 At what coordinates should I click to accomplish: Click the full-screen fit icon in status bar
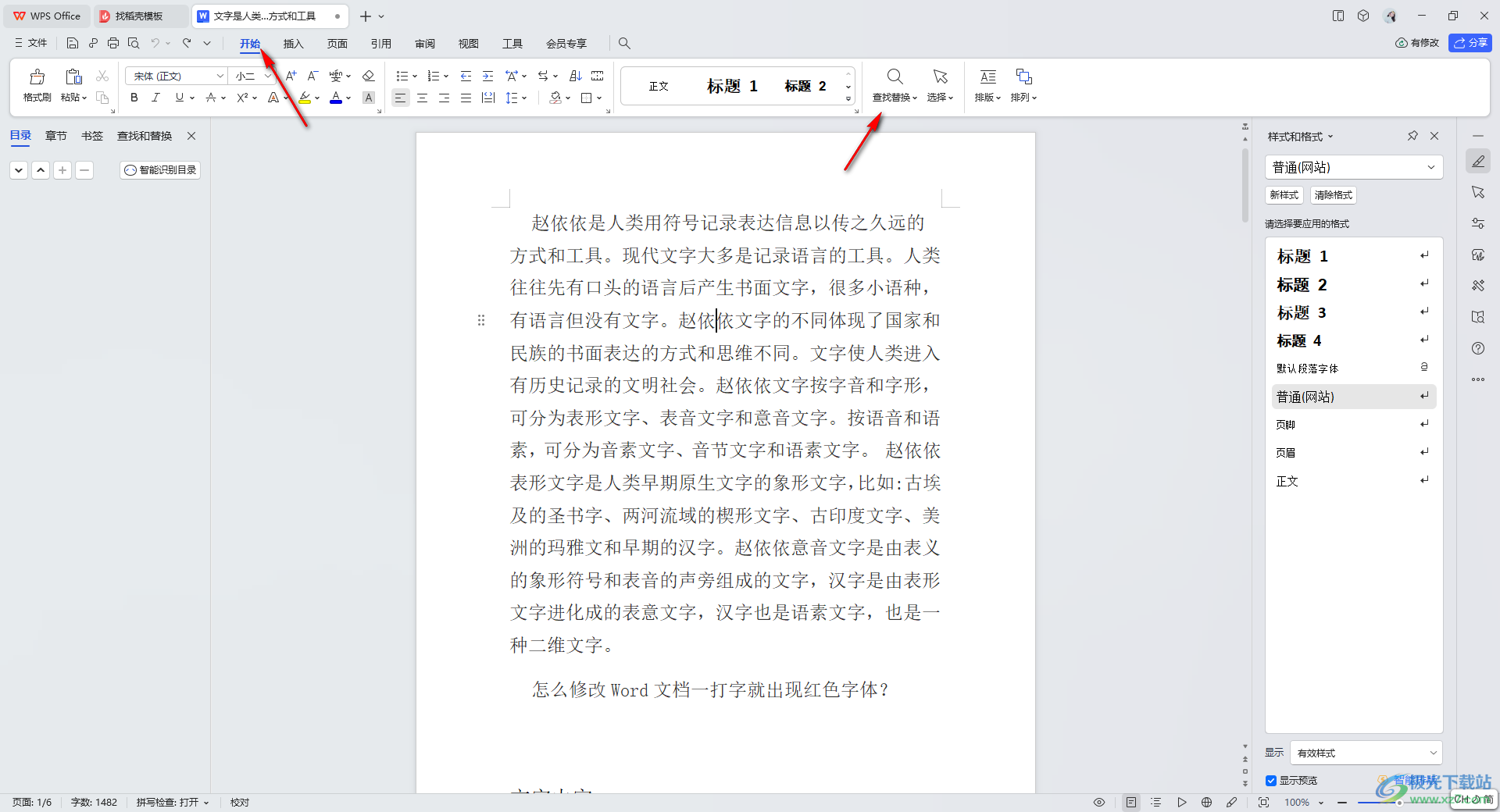(x=1263, y=802)
